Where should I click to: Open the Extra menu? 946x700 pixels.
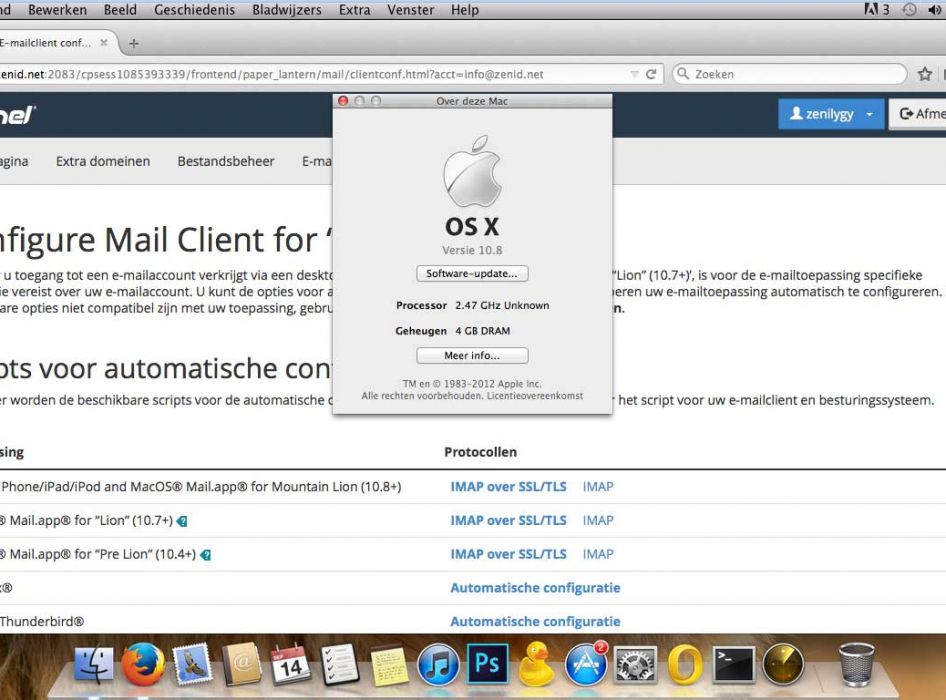click(355, 10)
